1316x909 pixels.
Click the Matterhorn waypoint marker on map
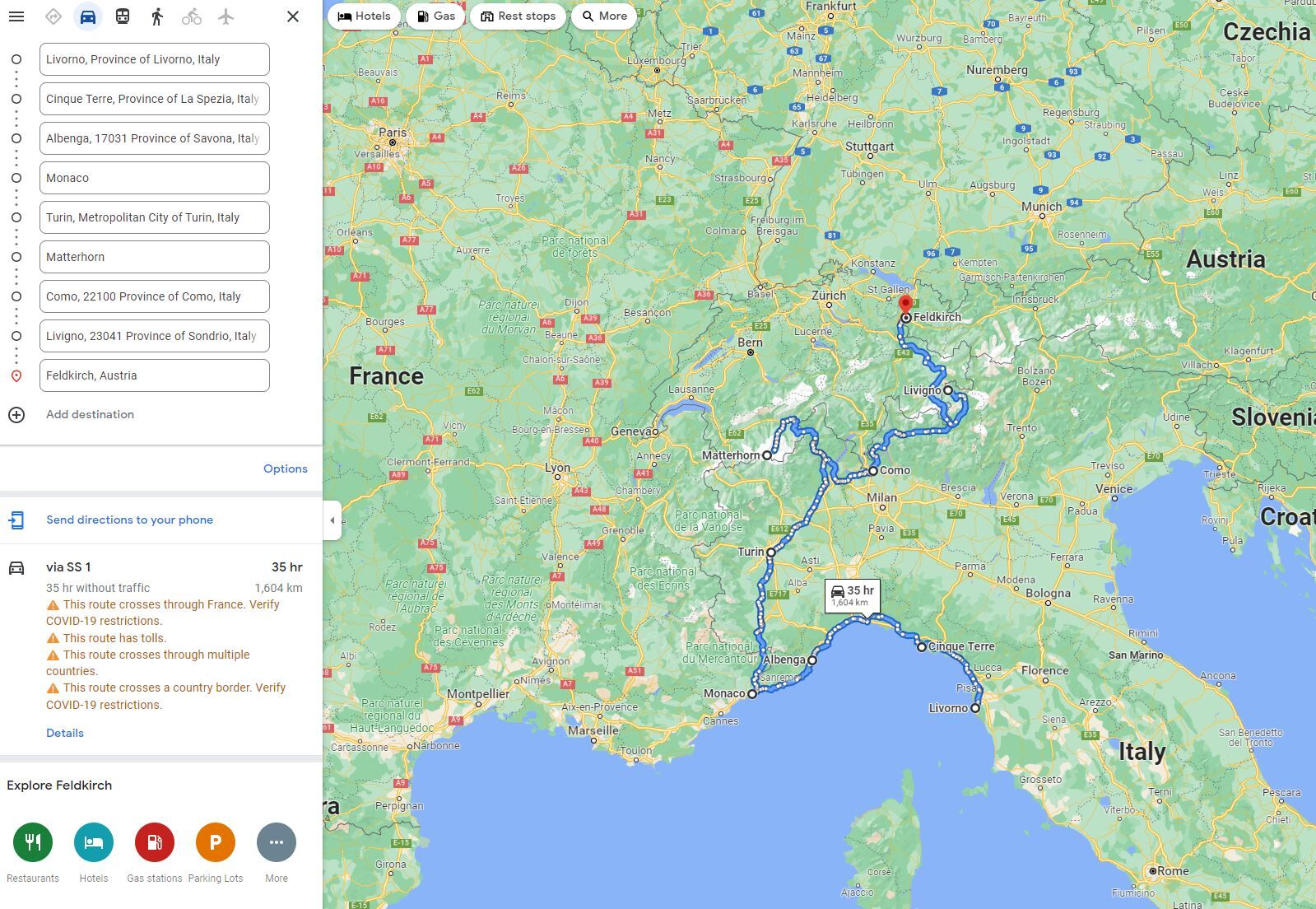click(767, 455)
